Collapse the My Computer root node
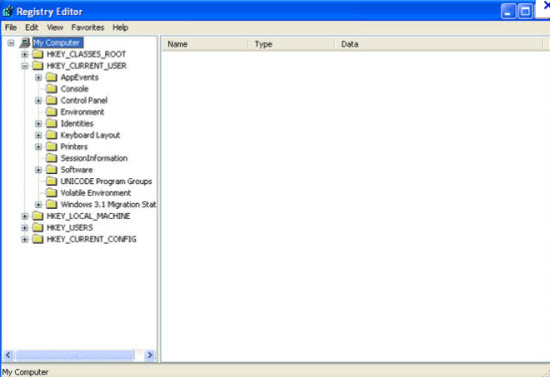 tap(11, 43)
